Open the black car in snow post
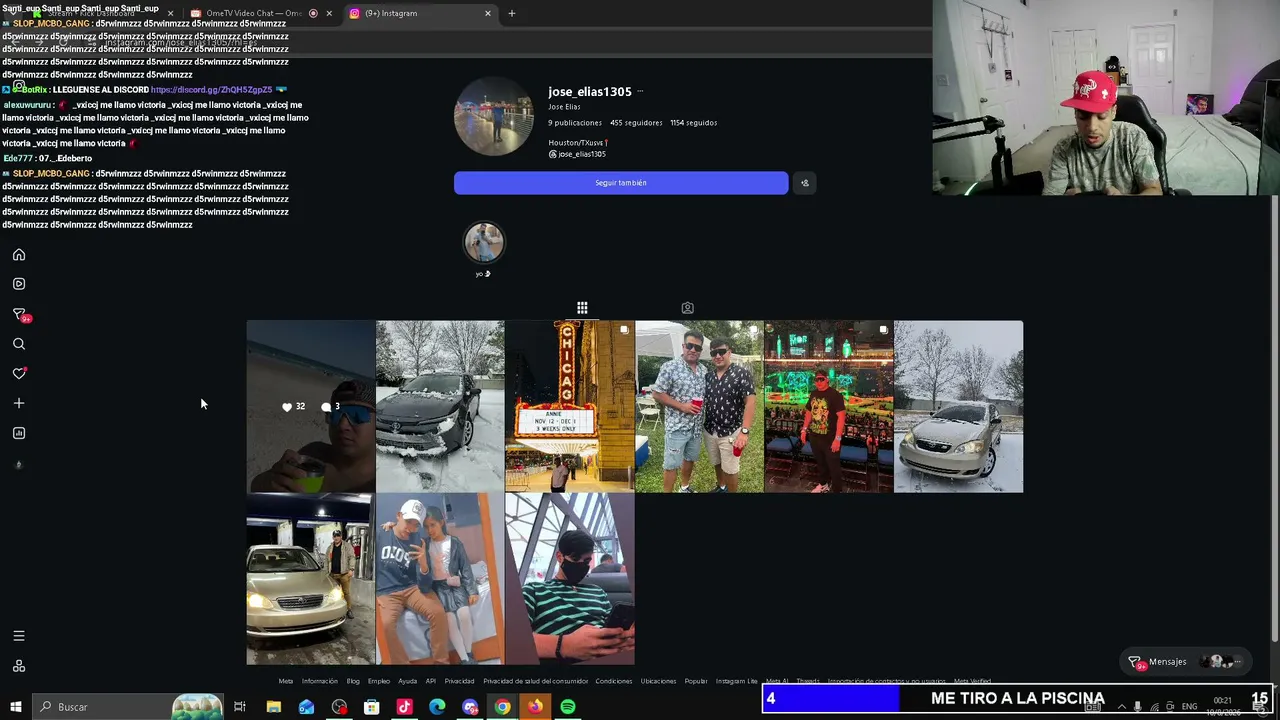 coord(440,406)
